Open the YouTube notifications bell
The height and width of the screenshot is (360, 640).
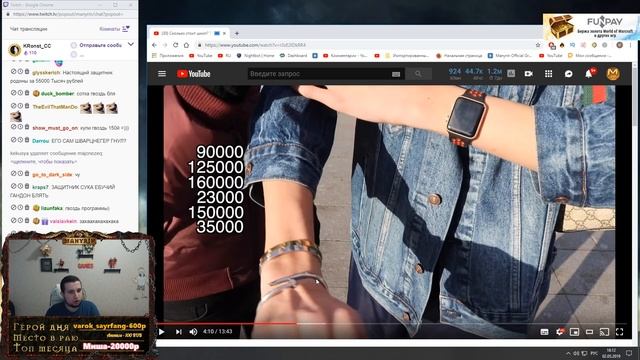coord(589,74)
